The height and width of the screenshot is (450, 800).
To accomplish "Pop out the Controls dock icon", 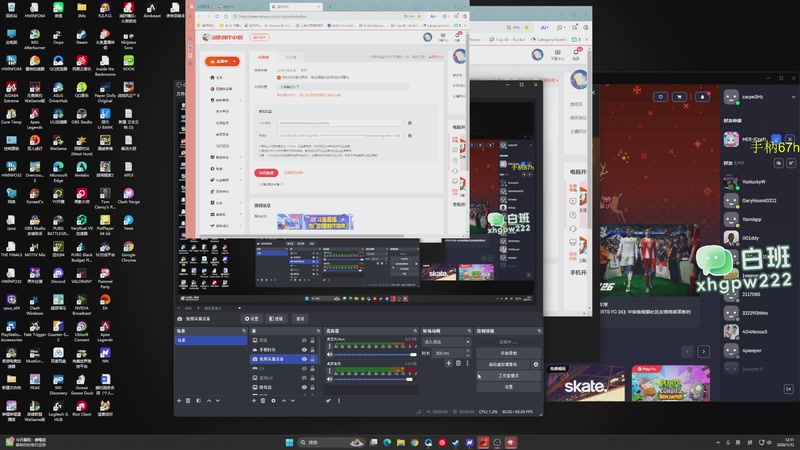I will tap(539, 331).
